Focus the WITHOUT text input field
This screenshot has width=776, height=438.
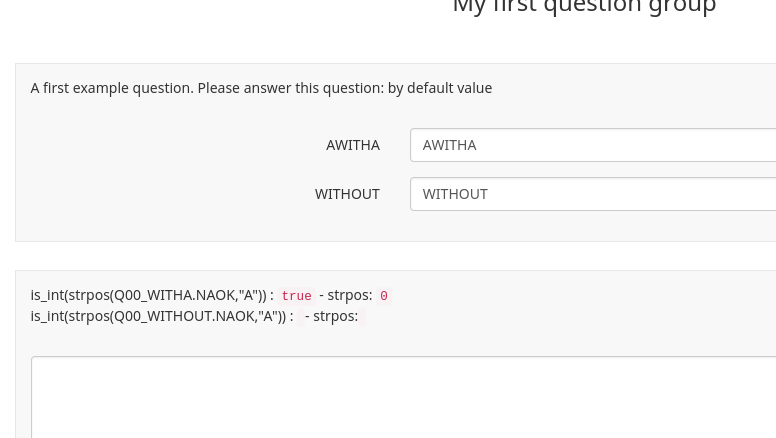[x=592, y=194]
